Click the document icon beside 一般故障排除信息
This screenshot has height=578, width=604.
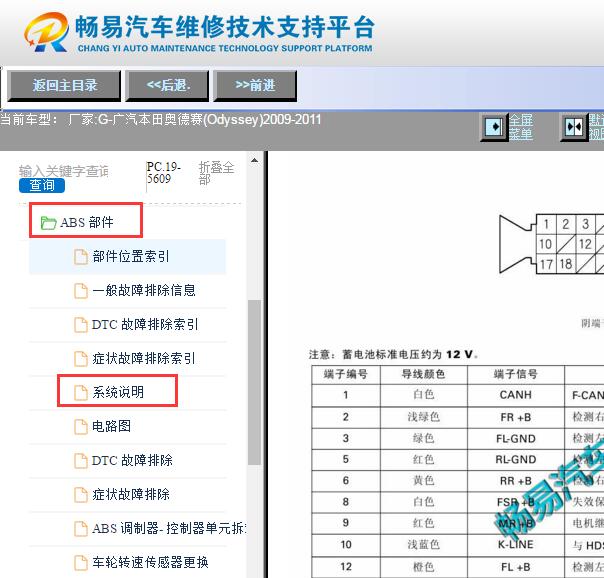(x=81, y=291)
